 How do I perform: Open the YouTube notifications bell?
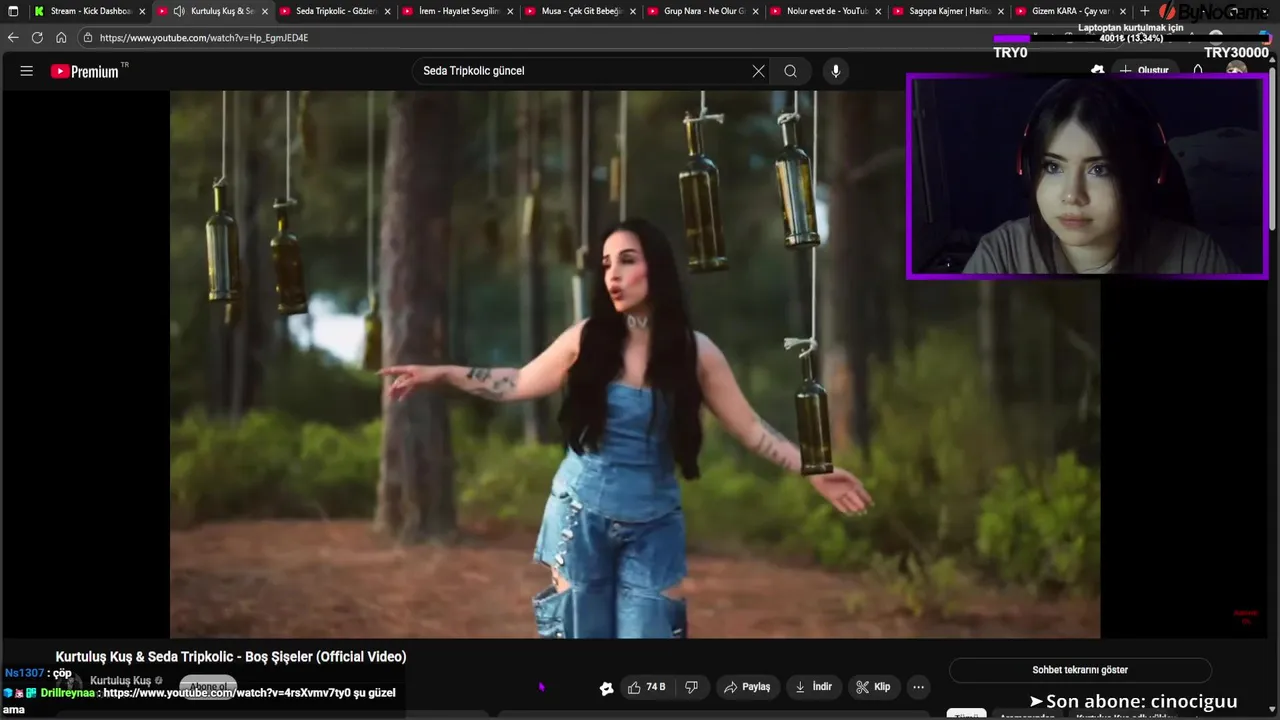point(1198,71)
